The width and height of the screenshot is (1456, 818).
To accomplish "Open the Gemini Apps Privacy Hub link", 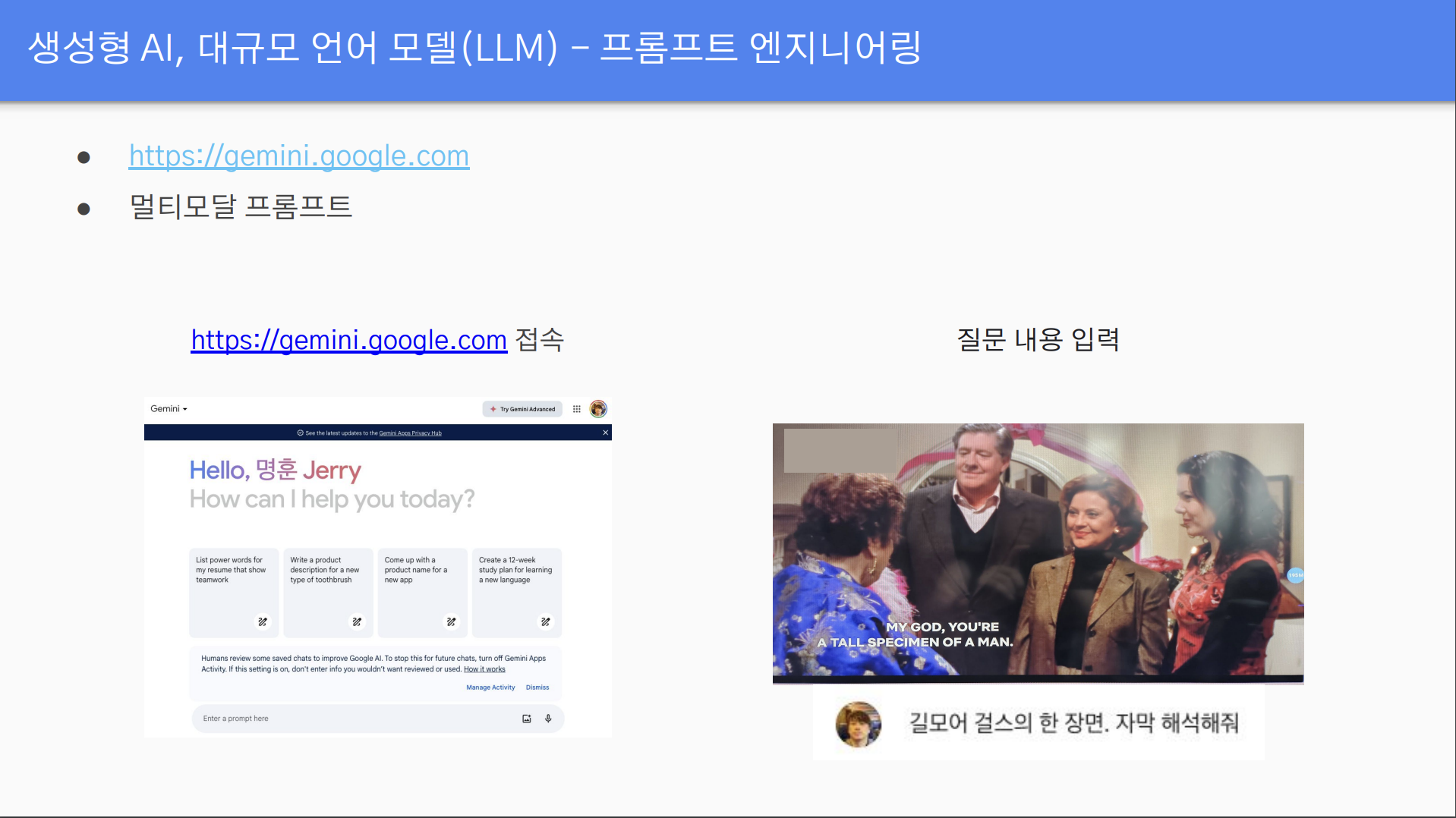I will coord(410,433).
